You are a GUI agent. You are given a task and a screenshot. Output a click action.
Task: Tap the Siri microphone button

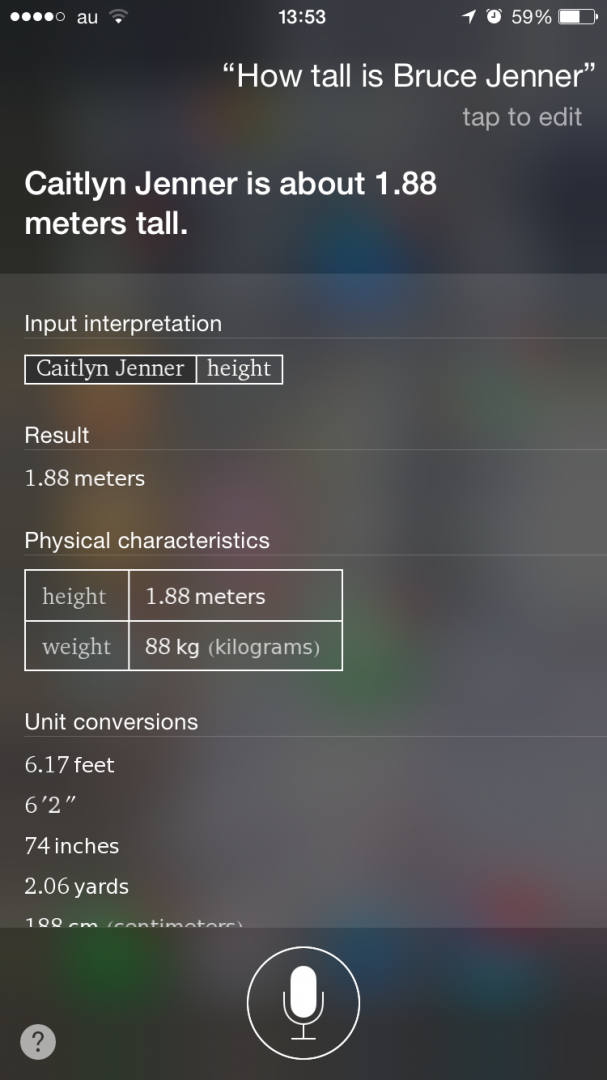[303, 1003]
